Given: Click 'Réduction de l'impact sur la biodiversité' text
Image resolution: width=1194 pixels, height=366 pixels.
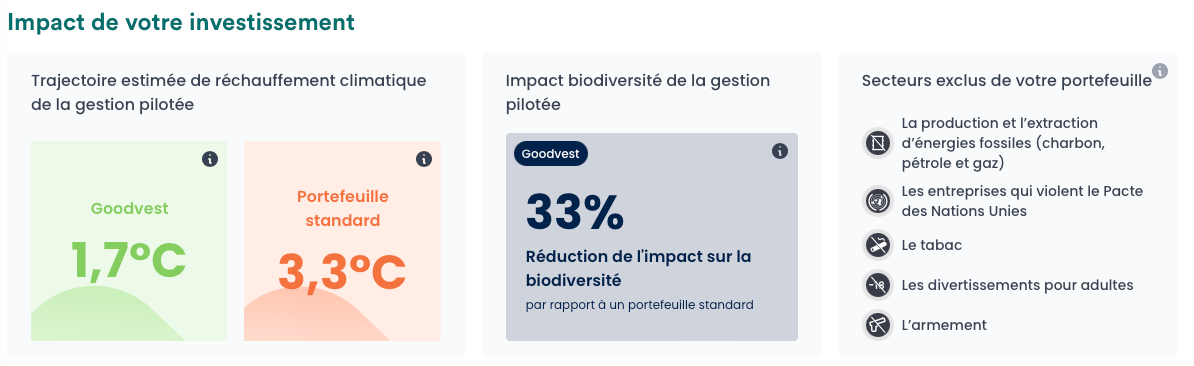Looking at the screenshot, I should [x=639, y=269].
